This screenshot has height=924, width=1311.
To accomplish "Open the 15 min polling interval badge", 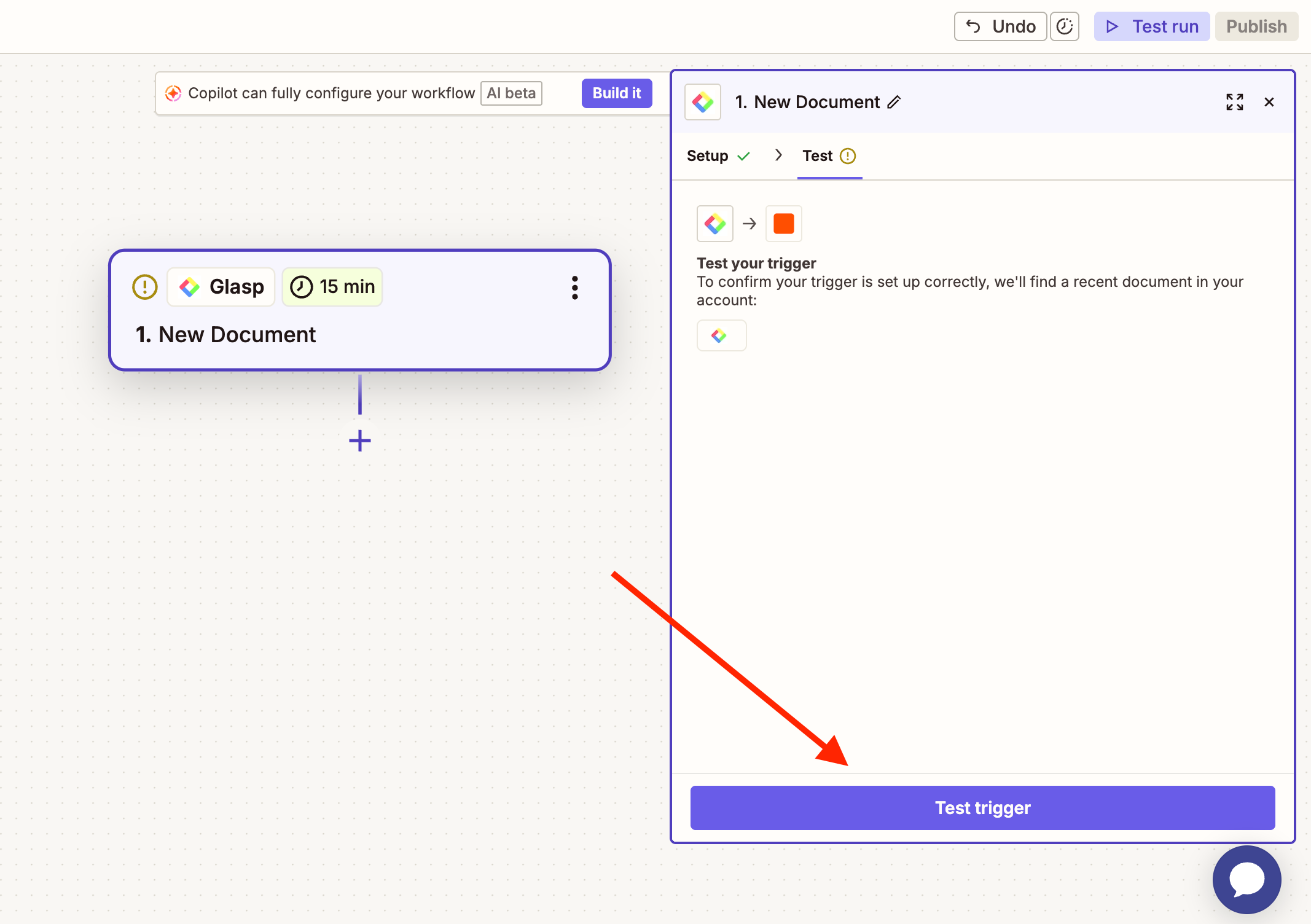I will 332,287.
